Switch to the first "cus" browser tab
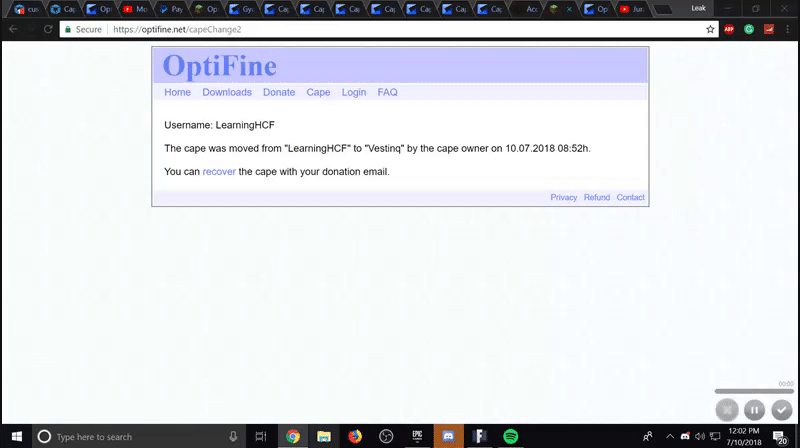This screenshot has height=448, width=800. pyautogui.click(x=27, y=9)
